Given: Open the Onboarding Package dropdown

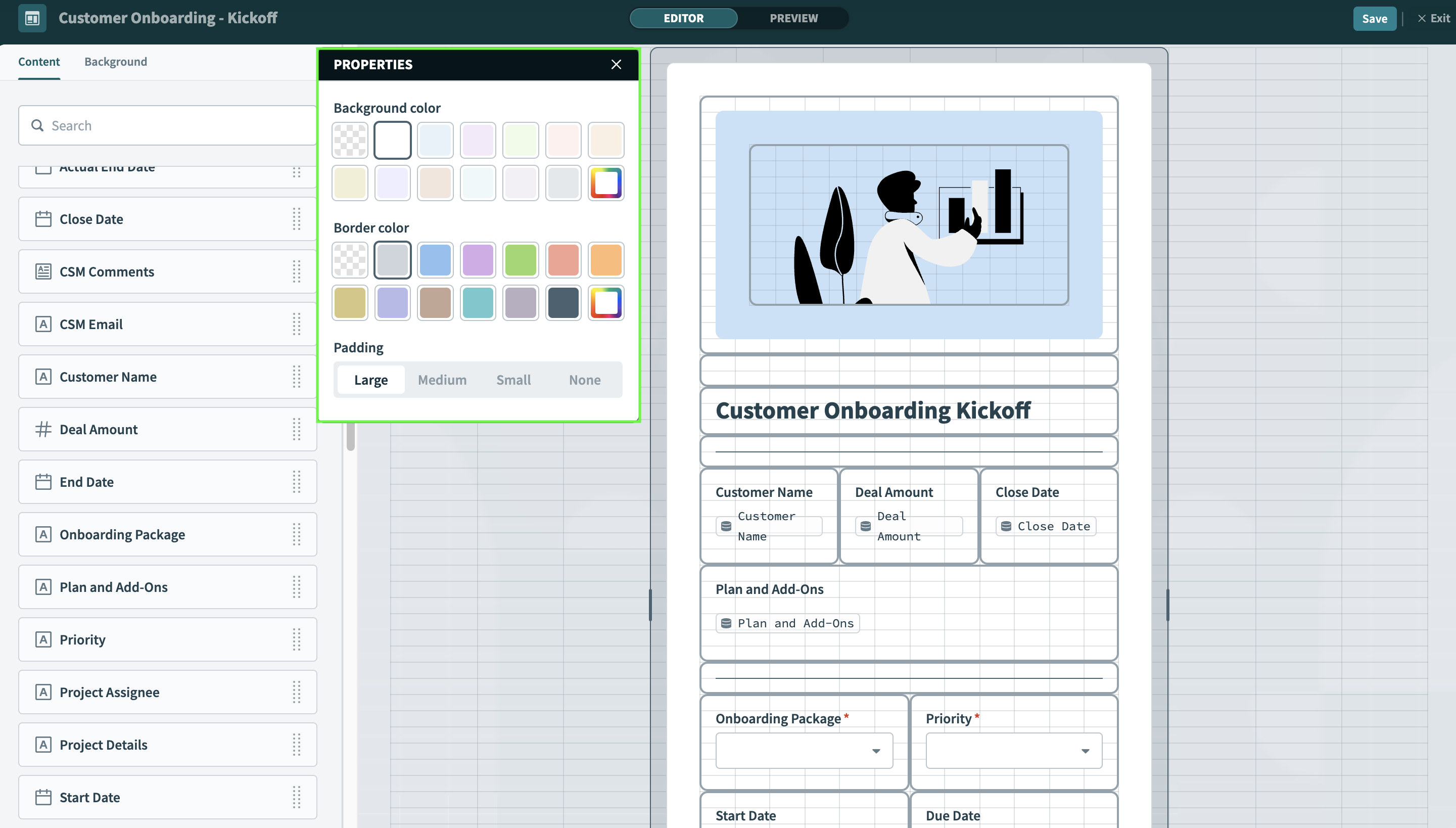Looking at the screenshot, I should pos(804,751).
